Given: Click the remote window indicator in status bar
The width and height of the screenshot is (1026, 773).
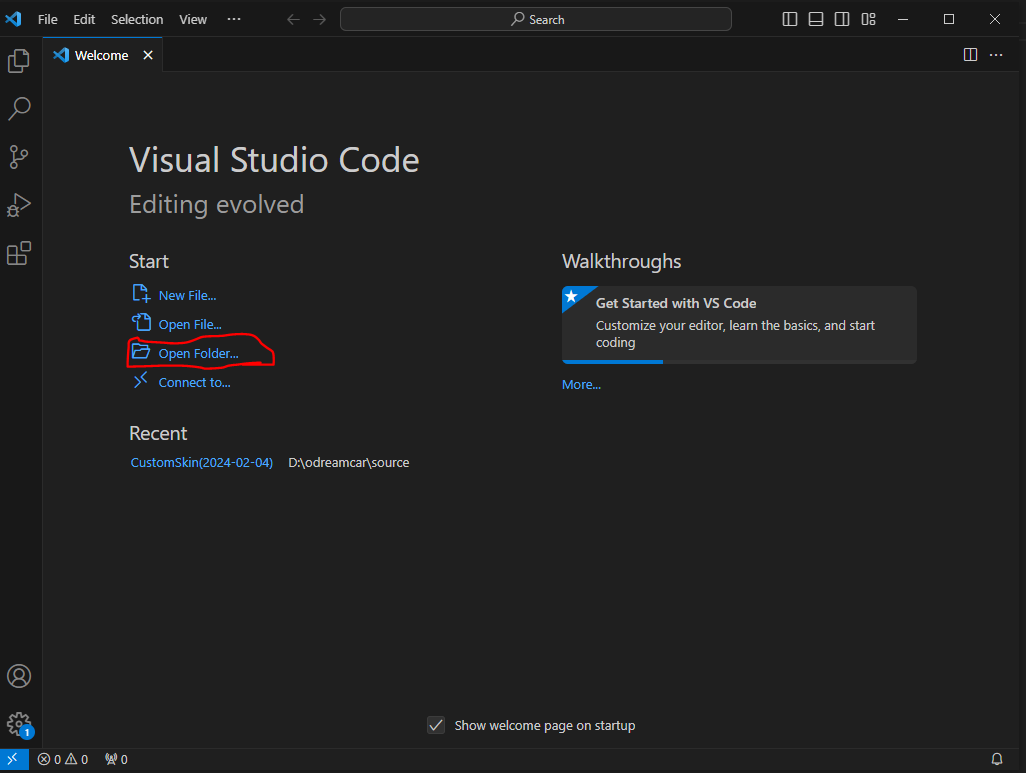Looking at the screenshot, I should tap(14, 759).
